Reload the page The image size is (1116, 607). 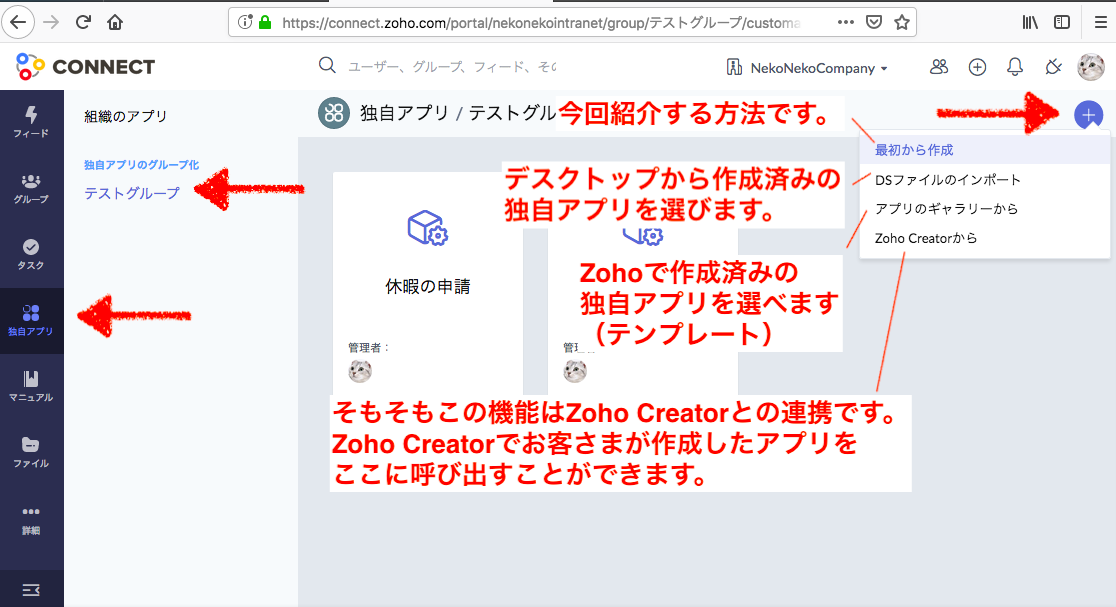click(83, 22)
